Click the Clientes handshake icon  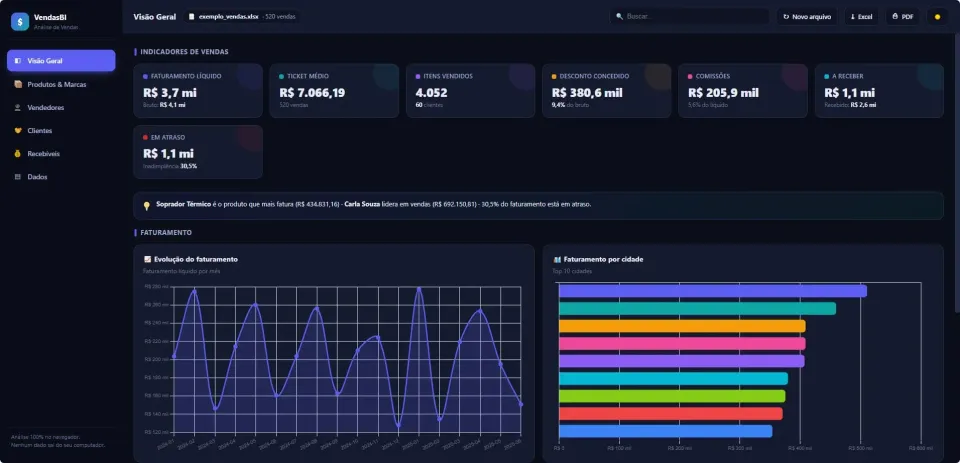tap(18, 130)
